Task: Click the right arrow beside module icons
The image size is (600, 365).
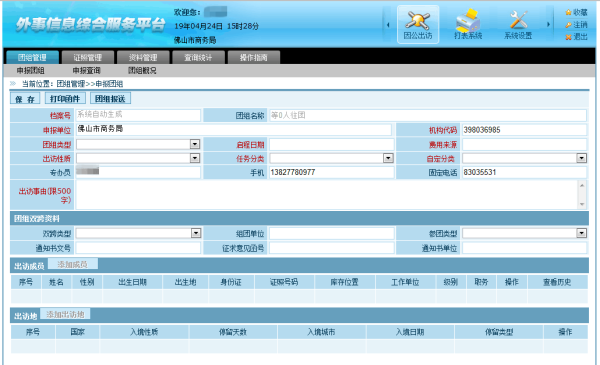Action: click(x=548, y=24)
